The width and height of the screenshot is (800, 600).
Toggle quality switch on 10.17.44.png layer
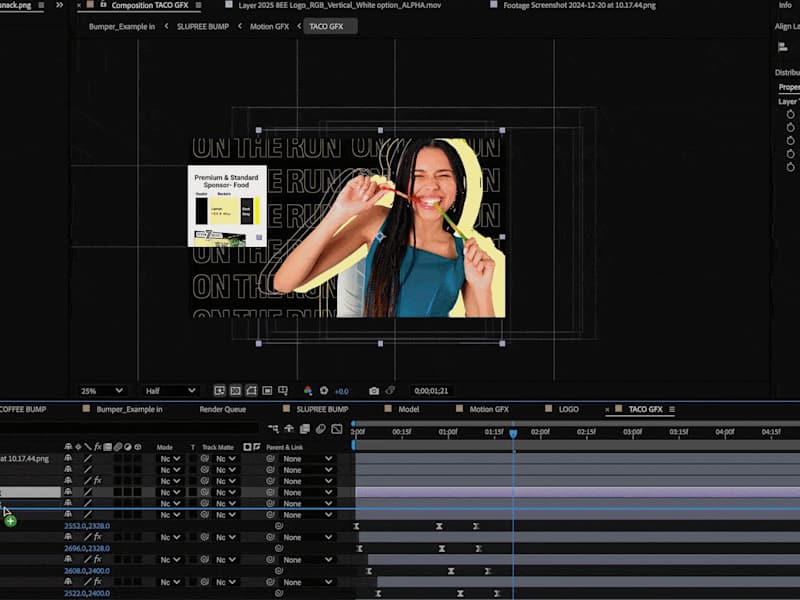tap(88, 459)
